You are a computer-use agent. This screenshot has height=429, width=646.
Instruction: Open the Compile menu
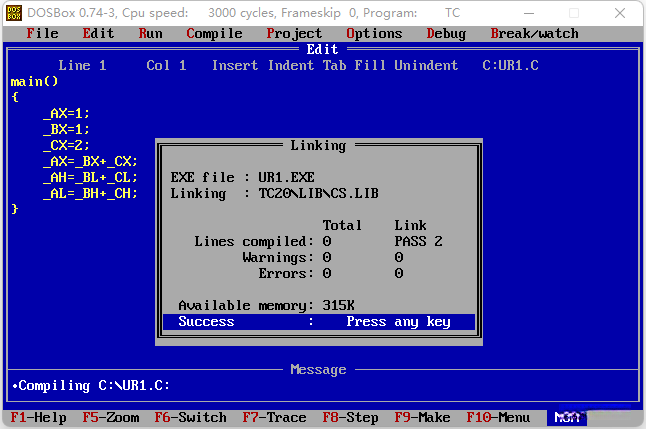(214, 33)
